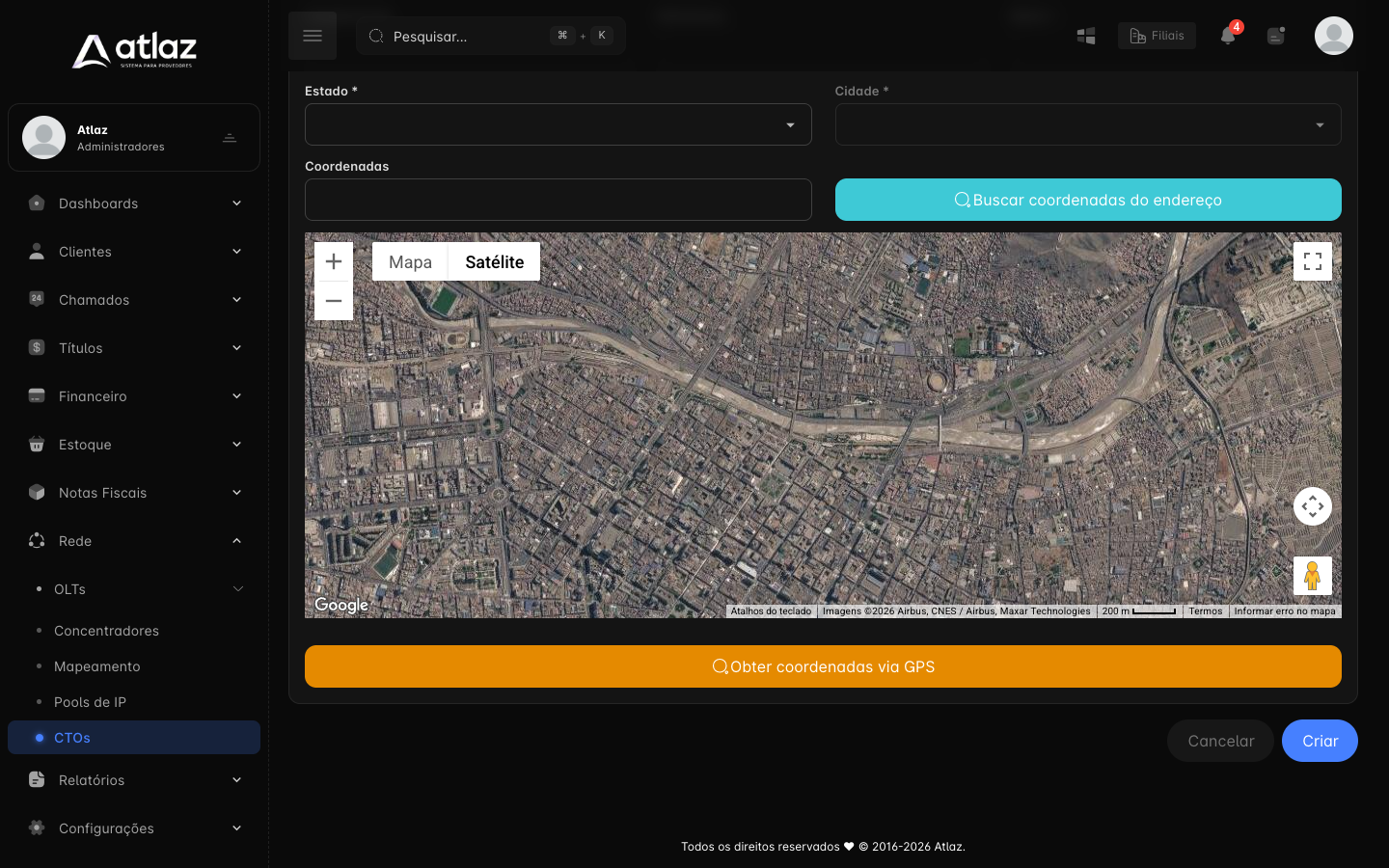Expand the Financeiro sidebar menu
This screenshot has width=1389, height=868.
(134, 396)
